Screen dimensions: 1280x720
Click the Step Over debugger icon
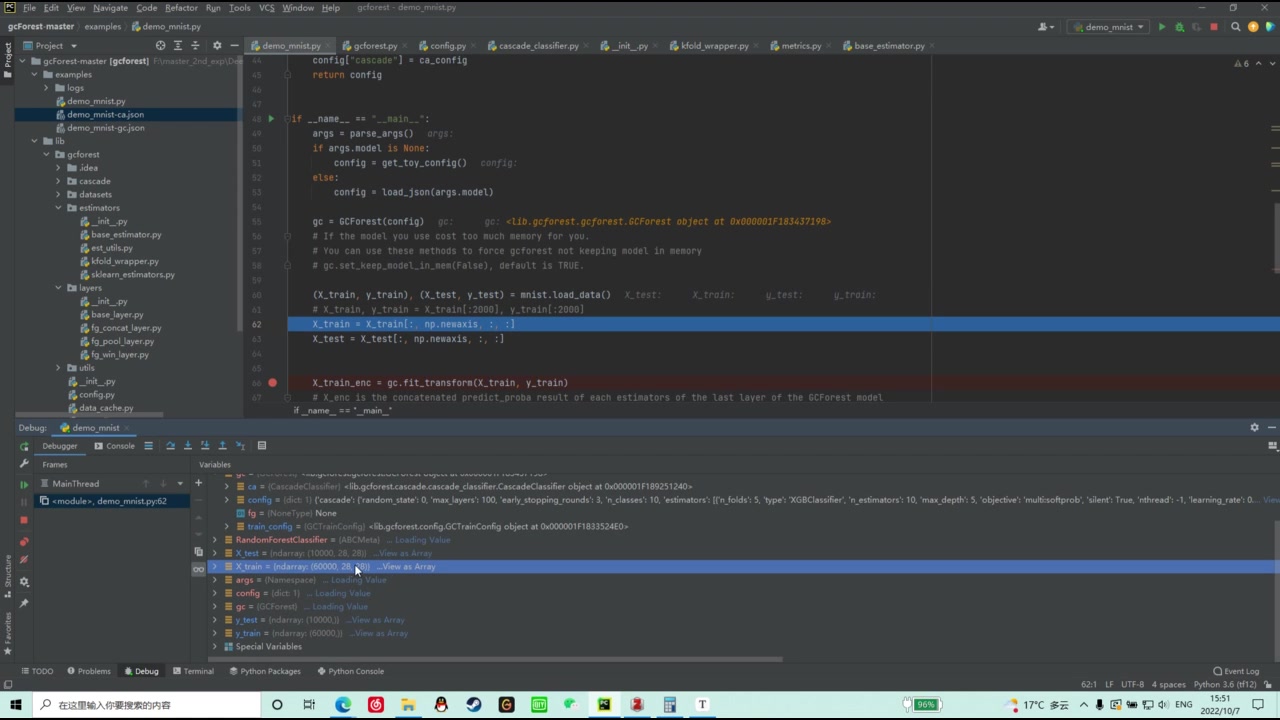170,446
